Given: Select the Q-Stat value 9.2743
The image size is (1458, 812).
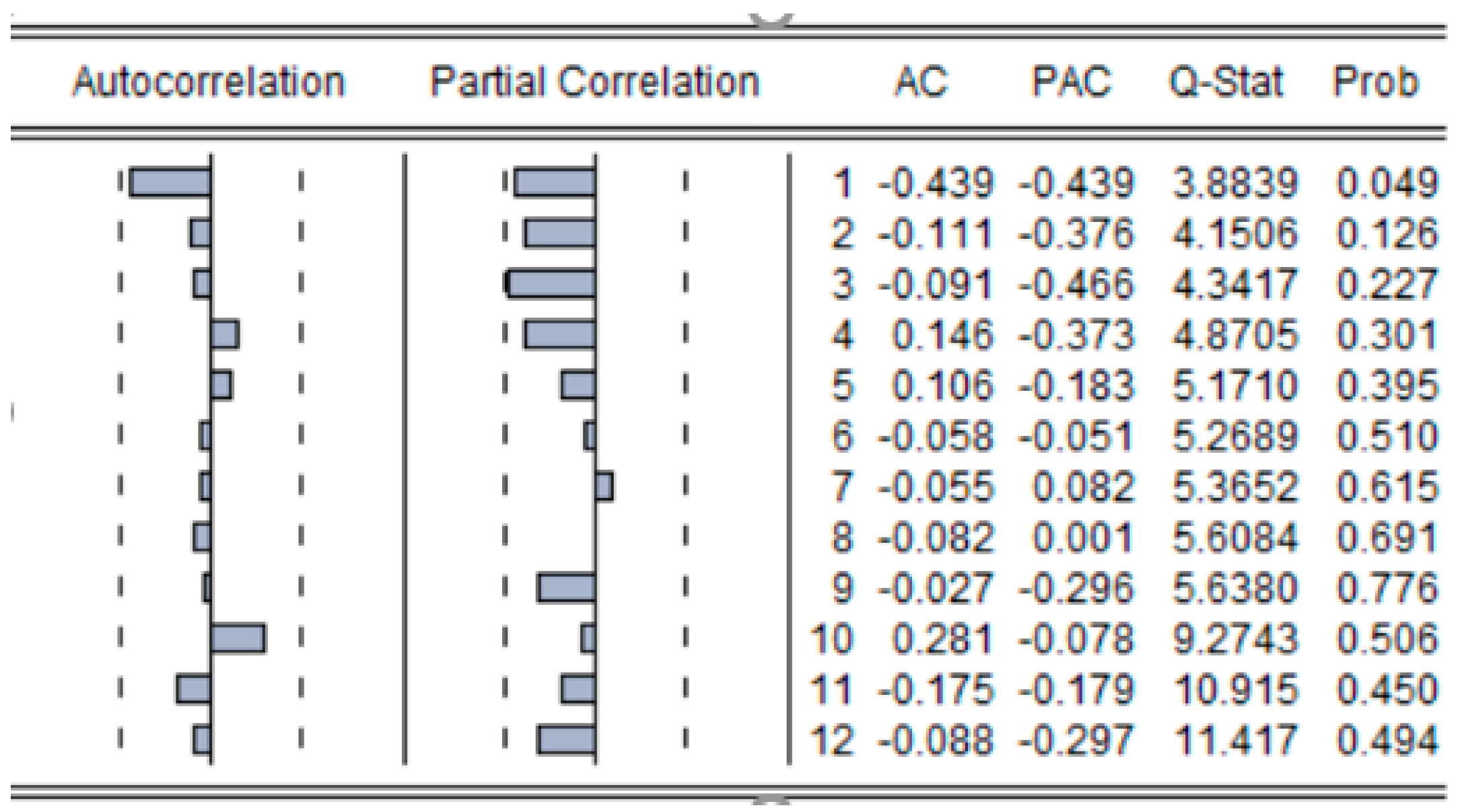Looking at the screenshot, I should (x=1235, y=638).
